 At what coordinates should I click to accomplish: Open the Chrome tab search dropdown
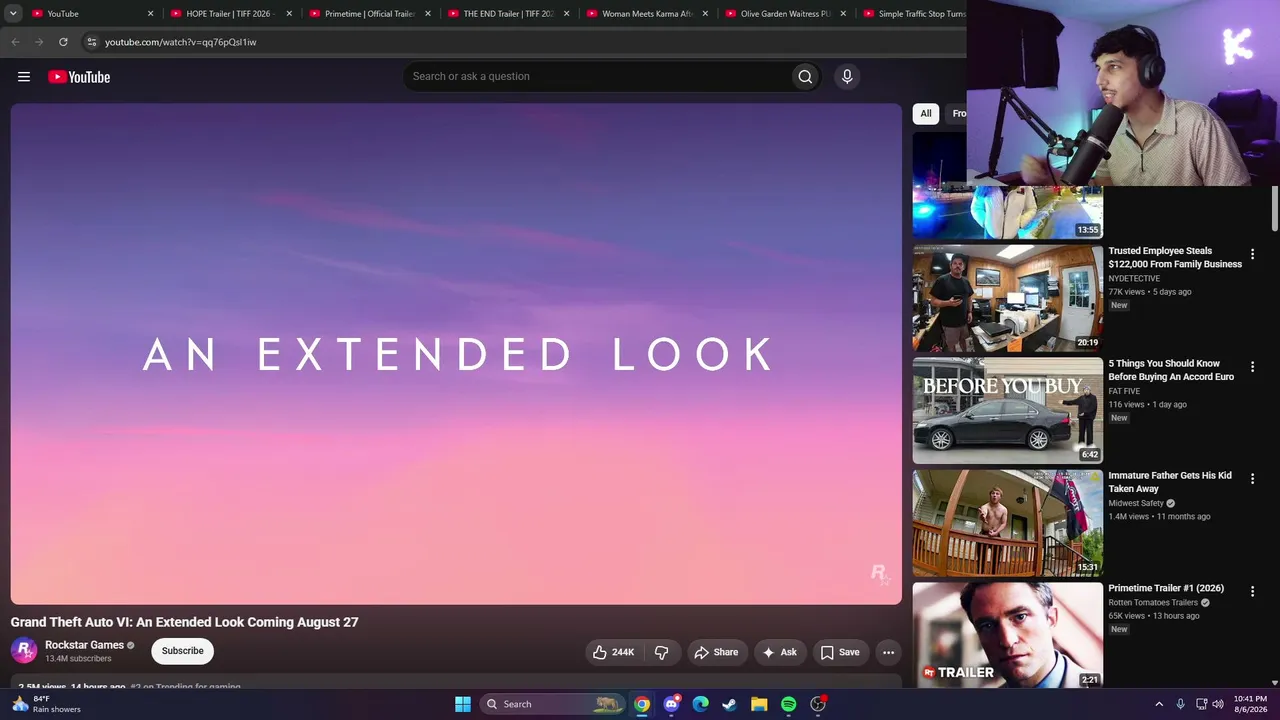click(x=13, y=14)
